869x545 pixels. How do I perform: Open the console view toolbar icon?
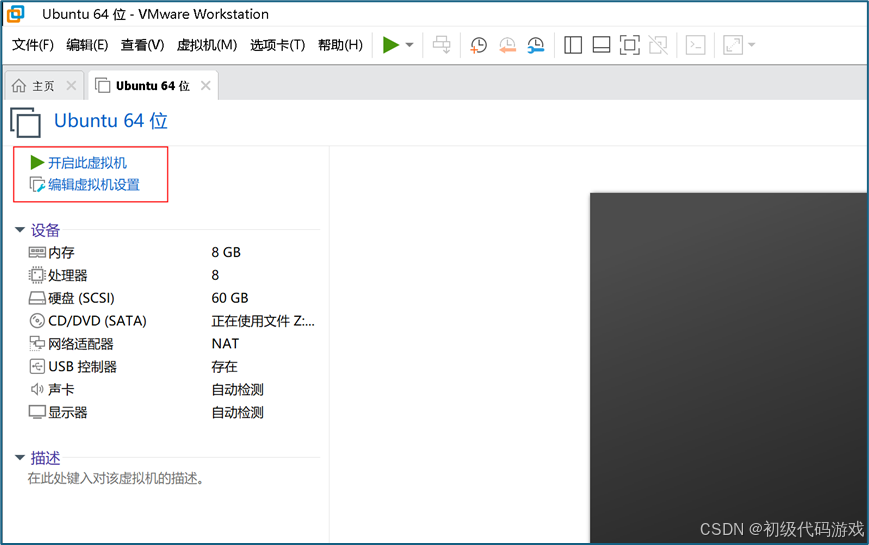[696, 45]
